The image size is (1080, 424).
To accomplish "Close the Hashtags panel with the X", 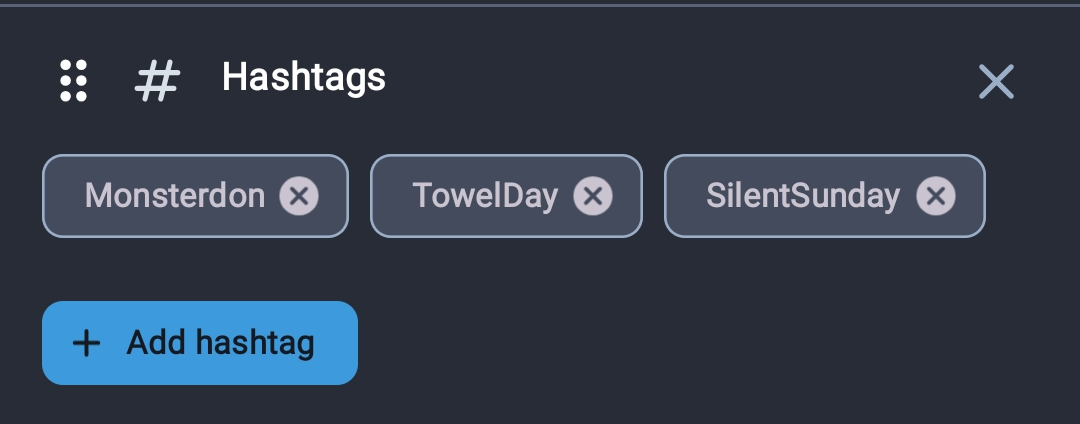I will tap(996, 81).
